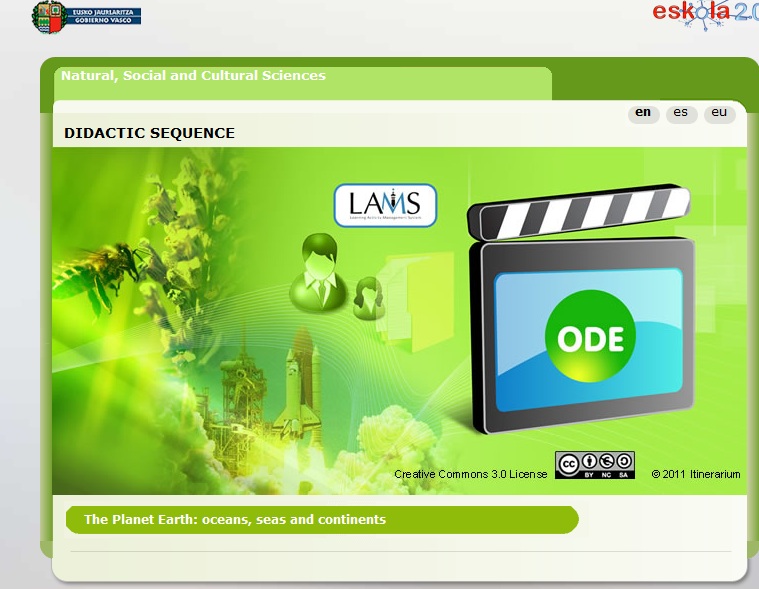759x589 pixels.
Task: Switch language to Spanish (es)
Action: pyautogui.click(x=681, y=113)
